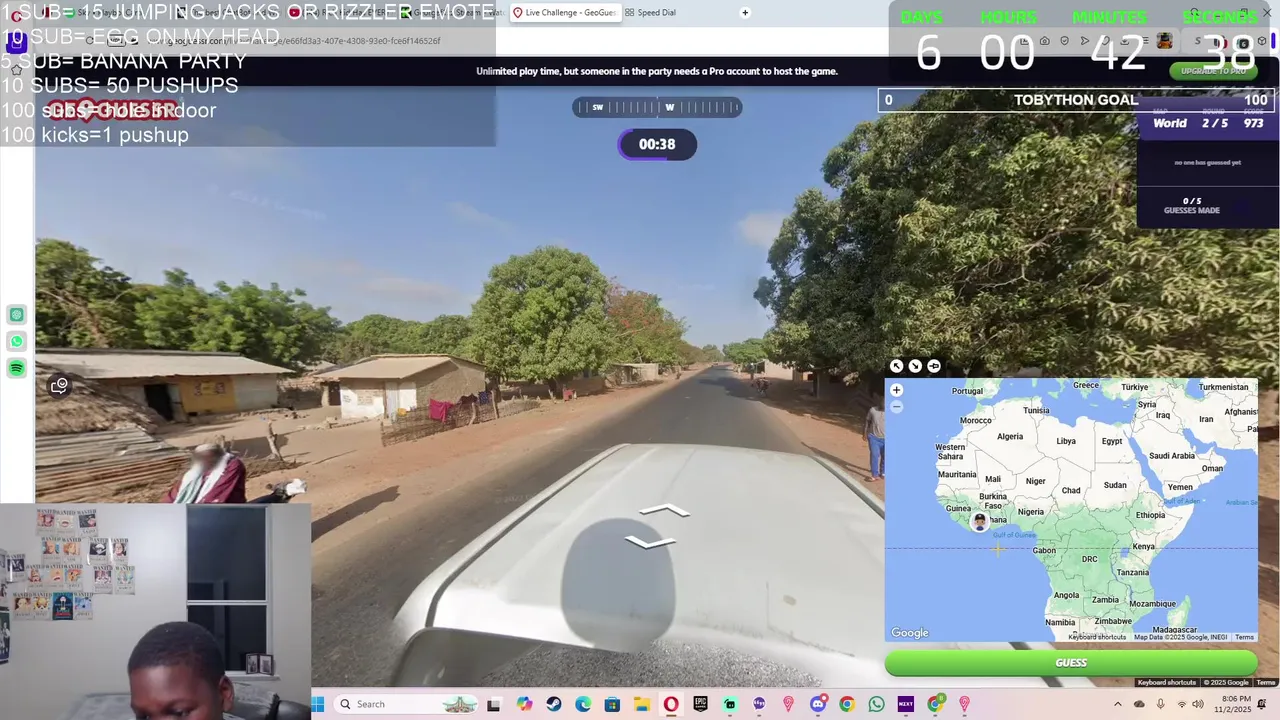Click the compass heading bar

point(657,107)
